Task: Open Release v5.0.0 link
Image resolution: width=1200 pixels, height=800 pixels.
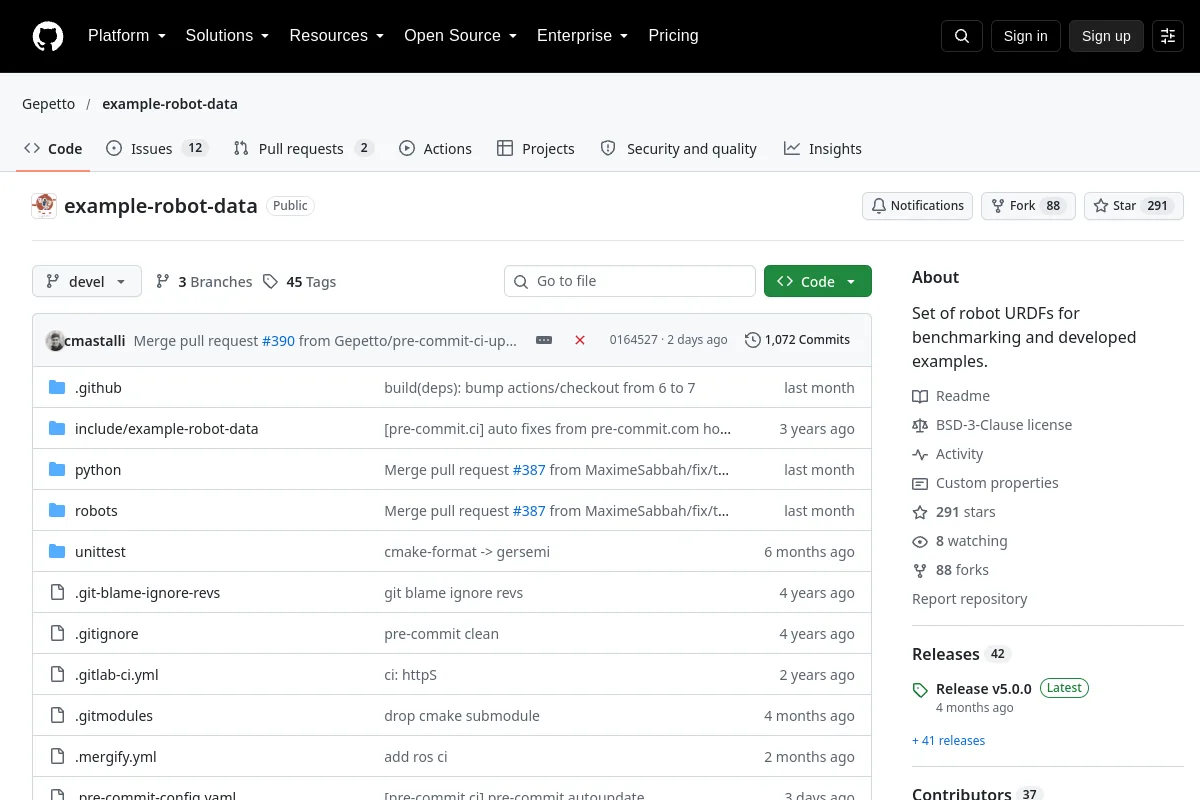Action: click(x=983, y=689)
